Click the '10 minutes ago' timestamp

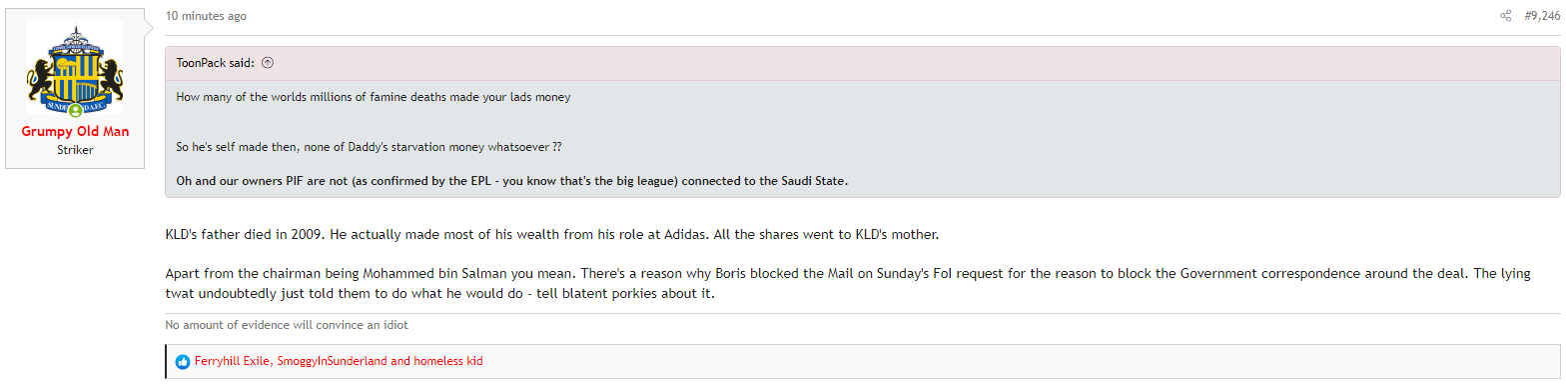tap(206, 16)
